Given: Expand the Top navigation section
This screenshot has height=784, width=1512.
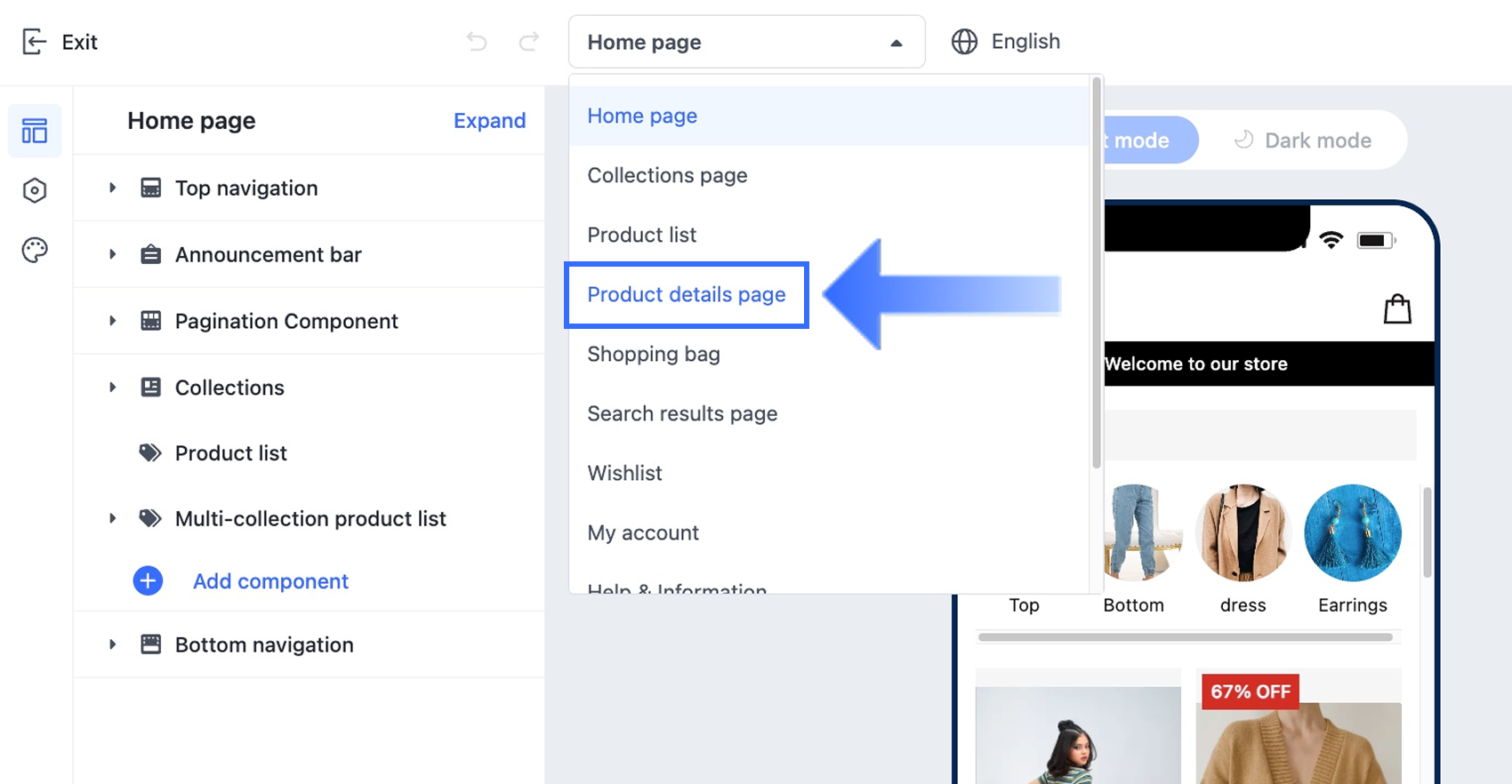Looking at the screenshot, I should (x=112, y=188).
